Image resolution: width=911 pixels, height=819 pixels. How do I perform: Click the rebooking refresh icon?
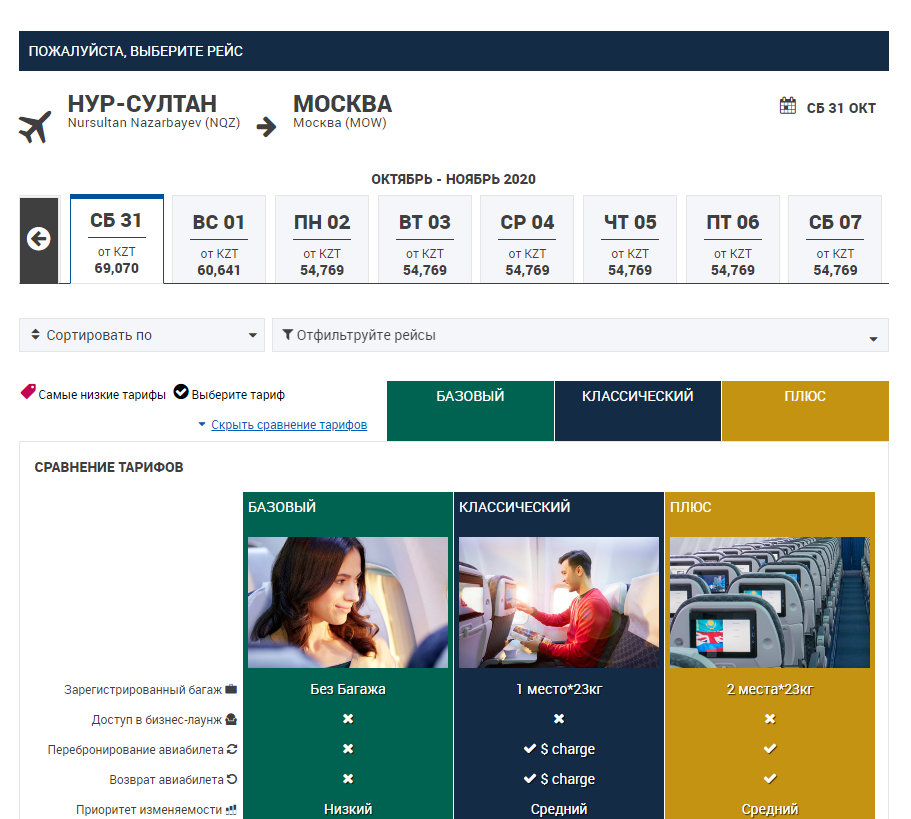pos(232,749)
